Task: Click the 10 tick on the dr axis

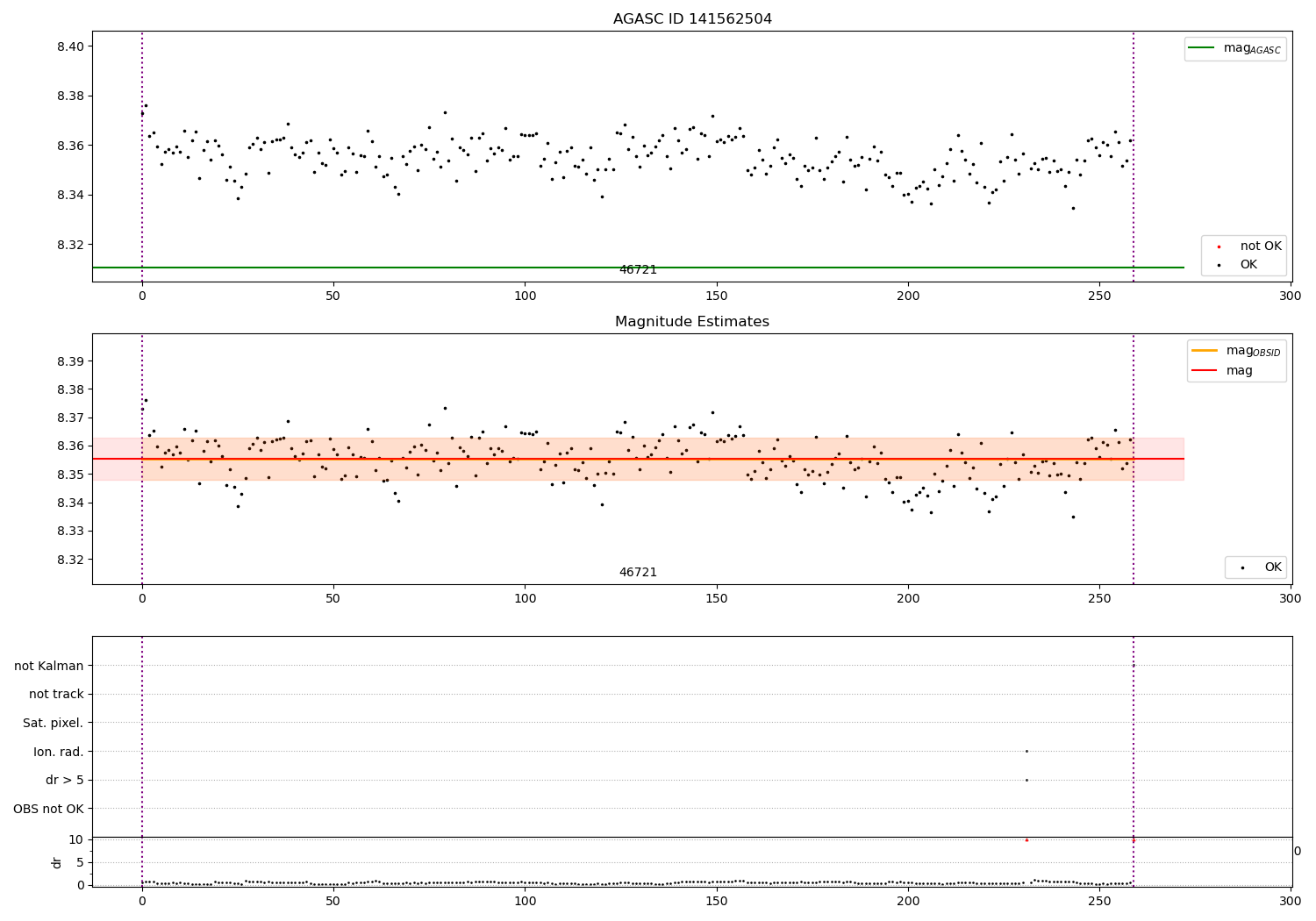Action: [76, 839]
